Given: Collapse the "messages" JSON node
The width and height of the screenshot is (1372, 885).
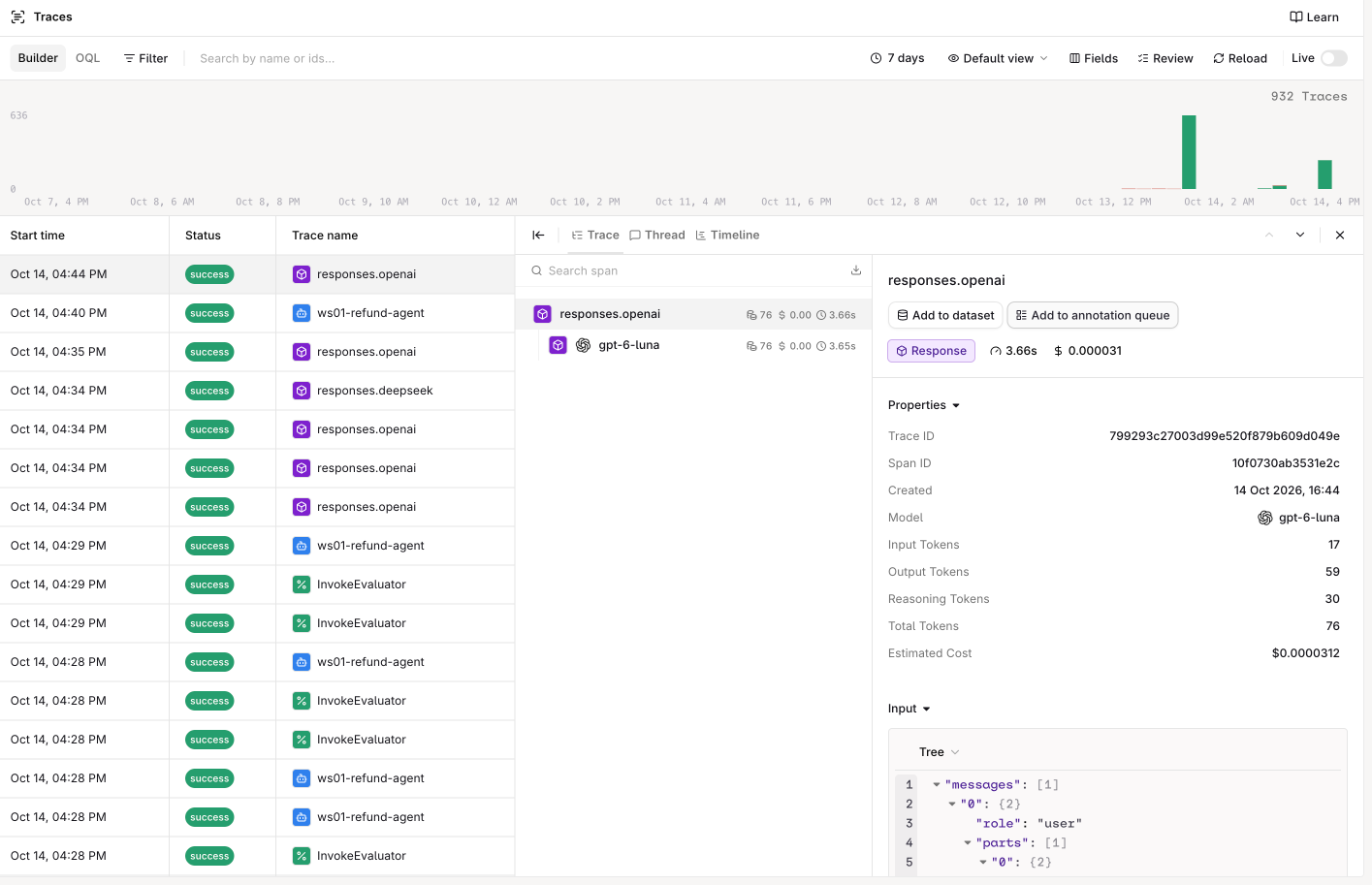Looking at the screenshot, I should (937, 784).
